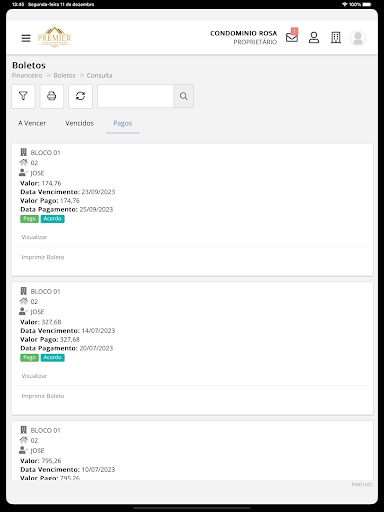Open Visualizar for the 327,68 boleto

[34, 376]
